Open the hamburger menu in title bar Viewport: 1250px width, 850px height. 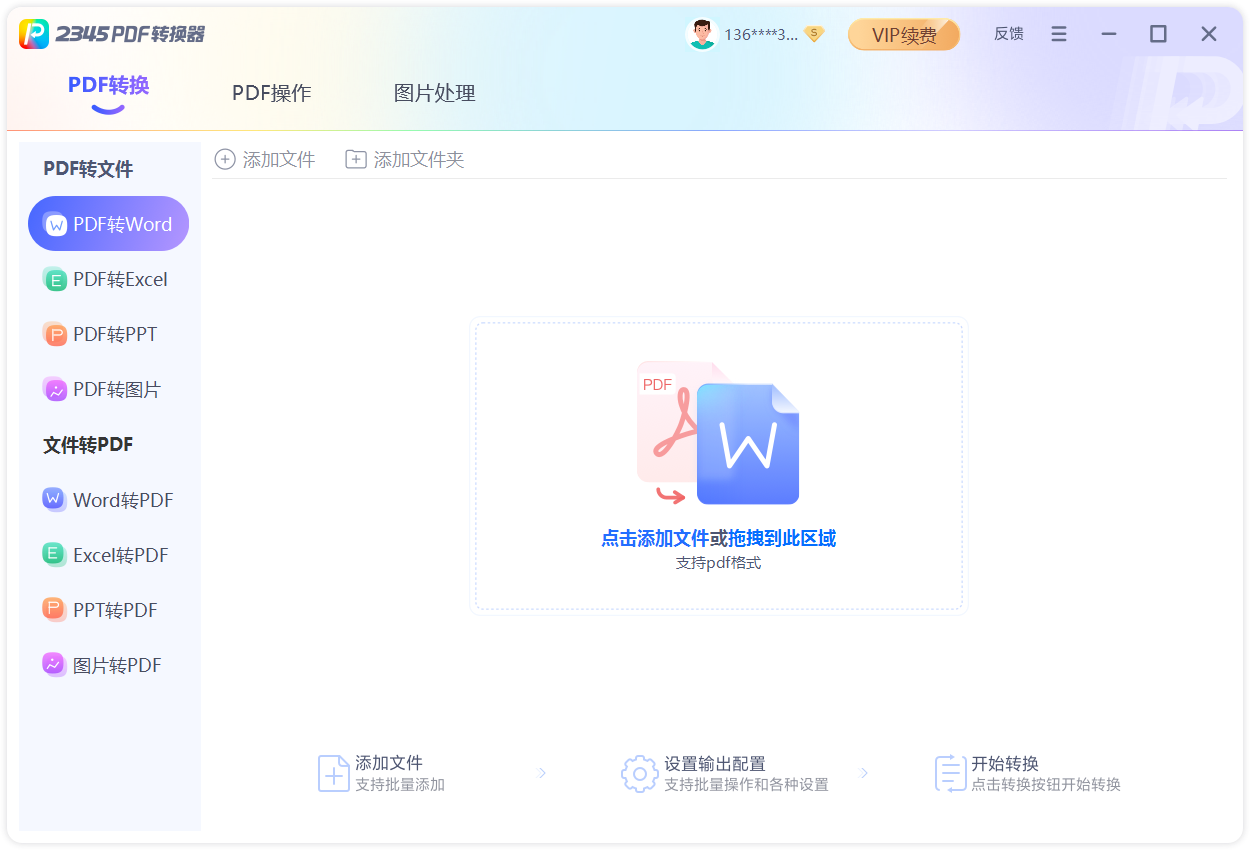pos(1059,34)
